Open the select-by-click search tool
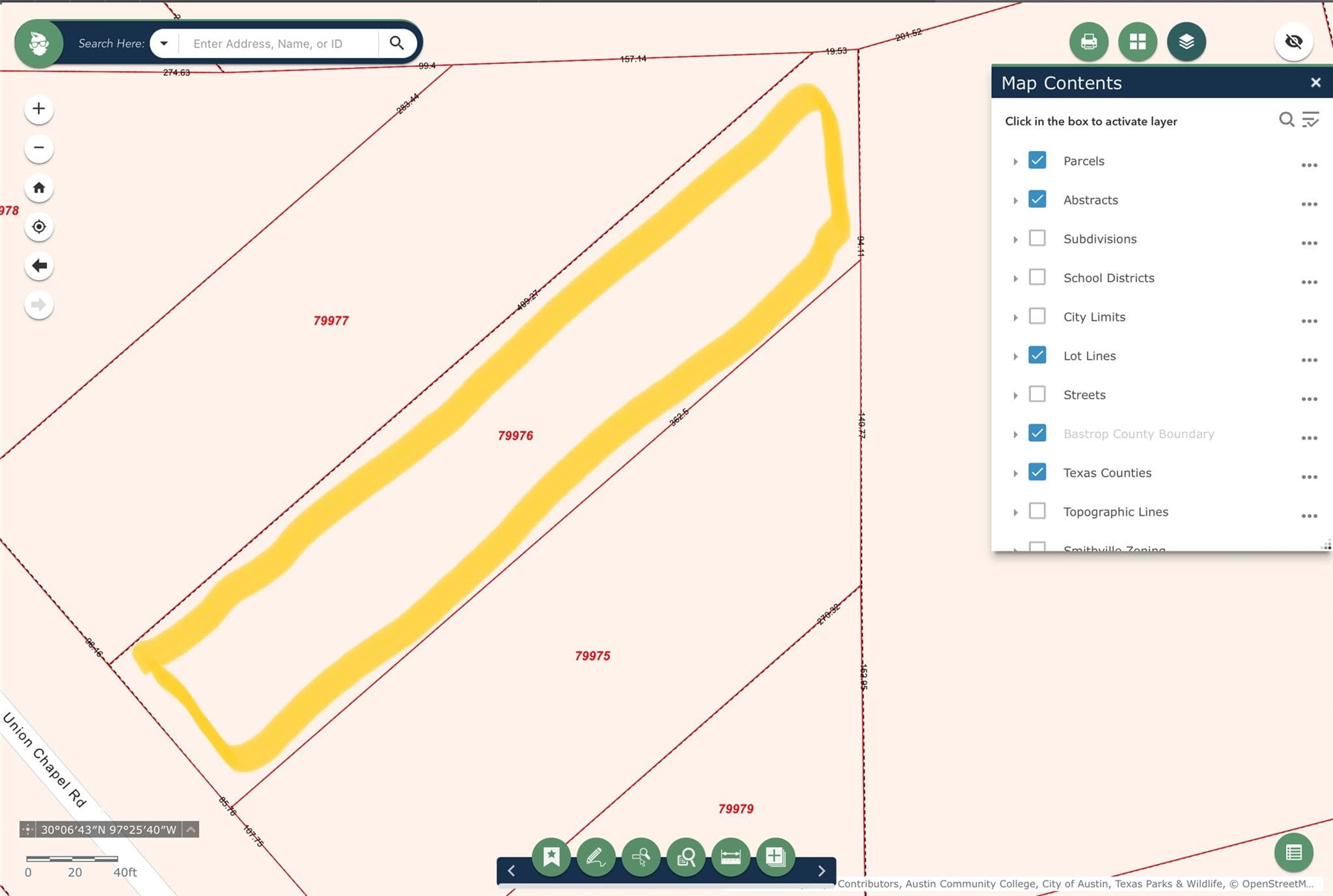 (x=641, y=857)
